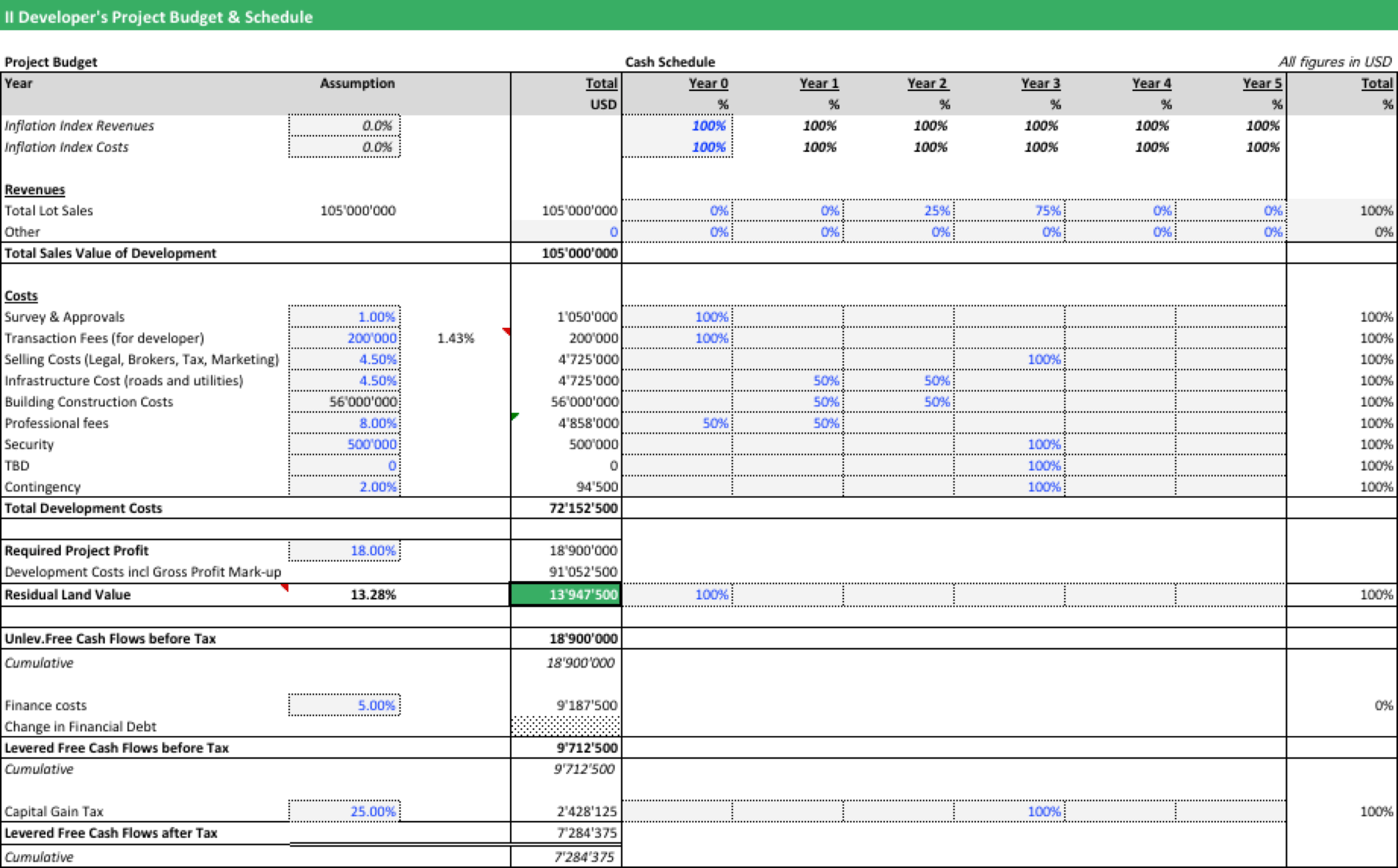Click the Total Sales Value 105'000'000 total
The width and height of the screenshot is (1398, 868).
point(579,253)
